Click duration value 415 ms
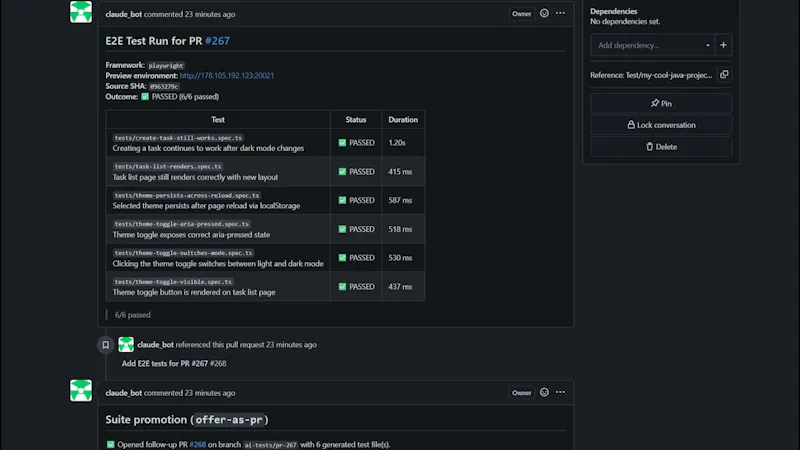Viewport: 800px width, 450px height. 400,172
